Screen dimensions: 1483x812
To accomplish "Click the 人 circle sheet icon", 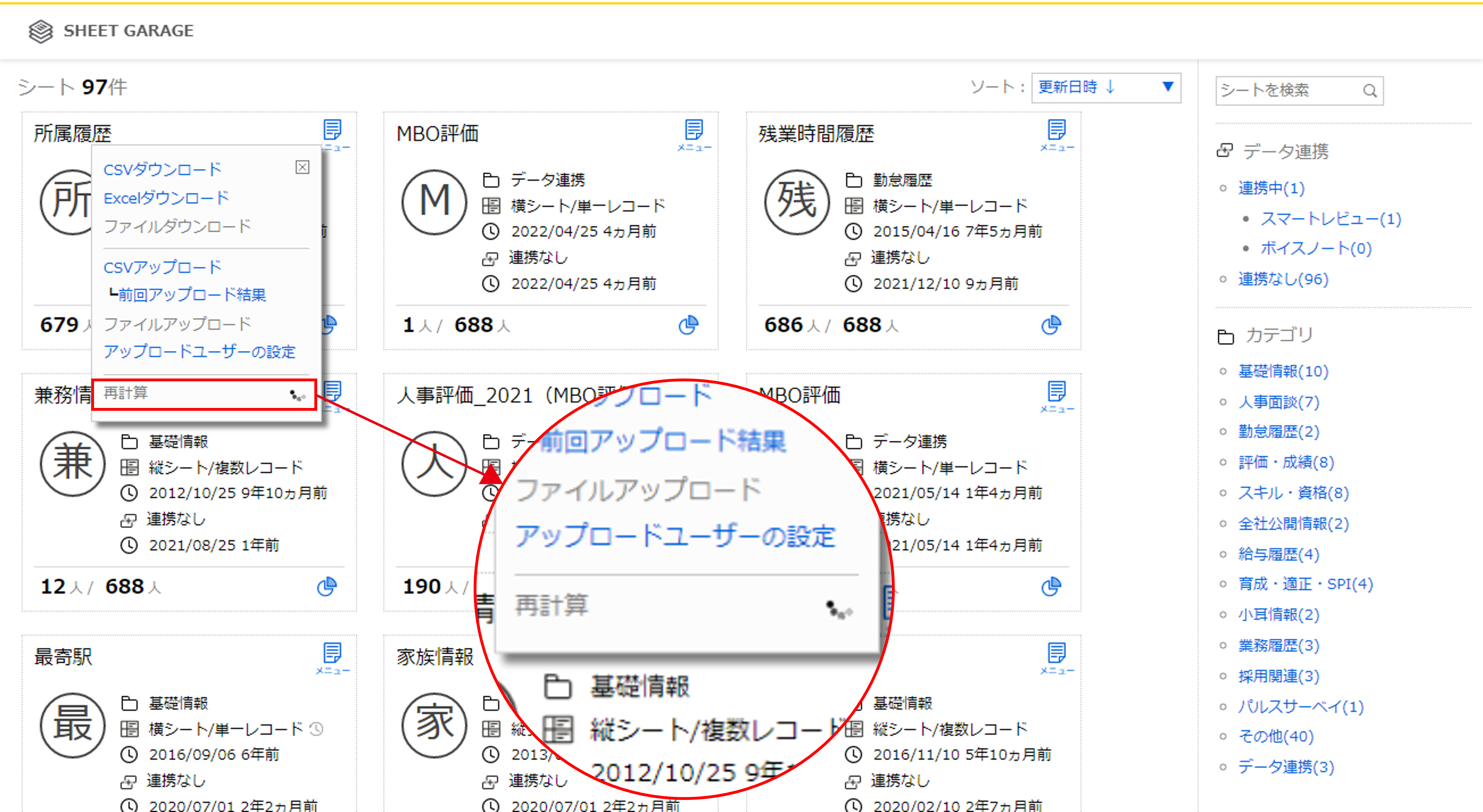I will click(x=434, y=463).
